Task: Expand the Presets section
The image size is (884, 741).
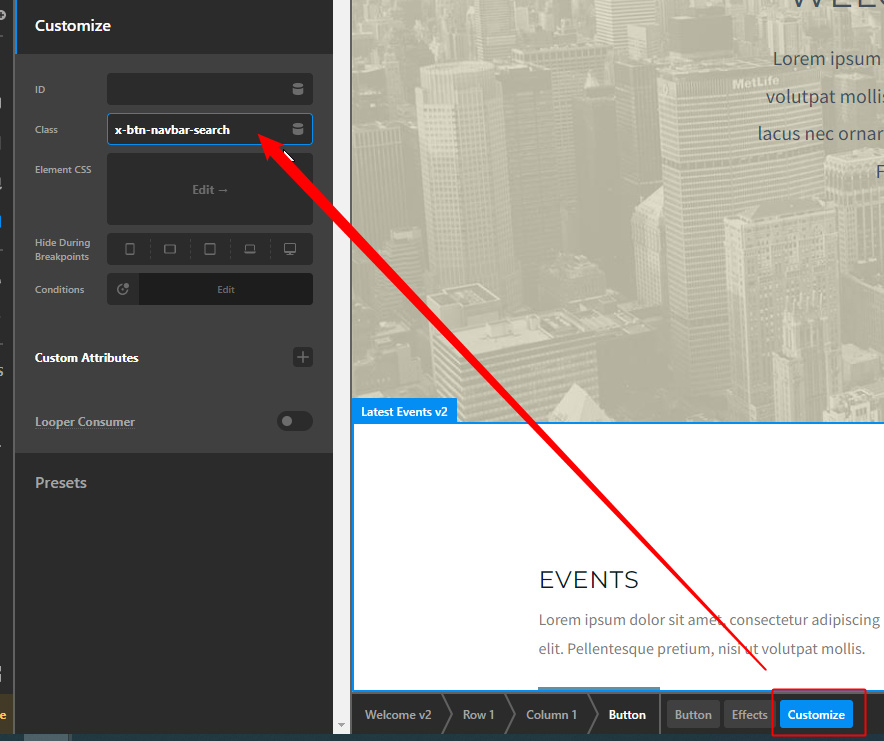Action: click(x=61, y=482)
